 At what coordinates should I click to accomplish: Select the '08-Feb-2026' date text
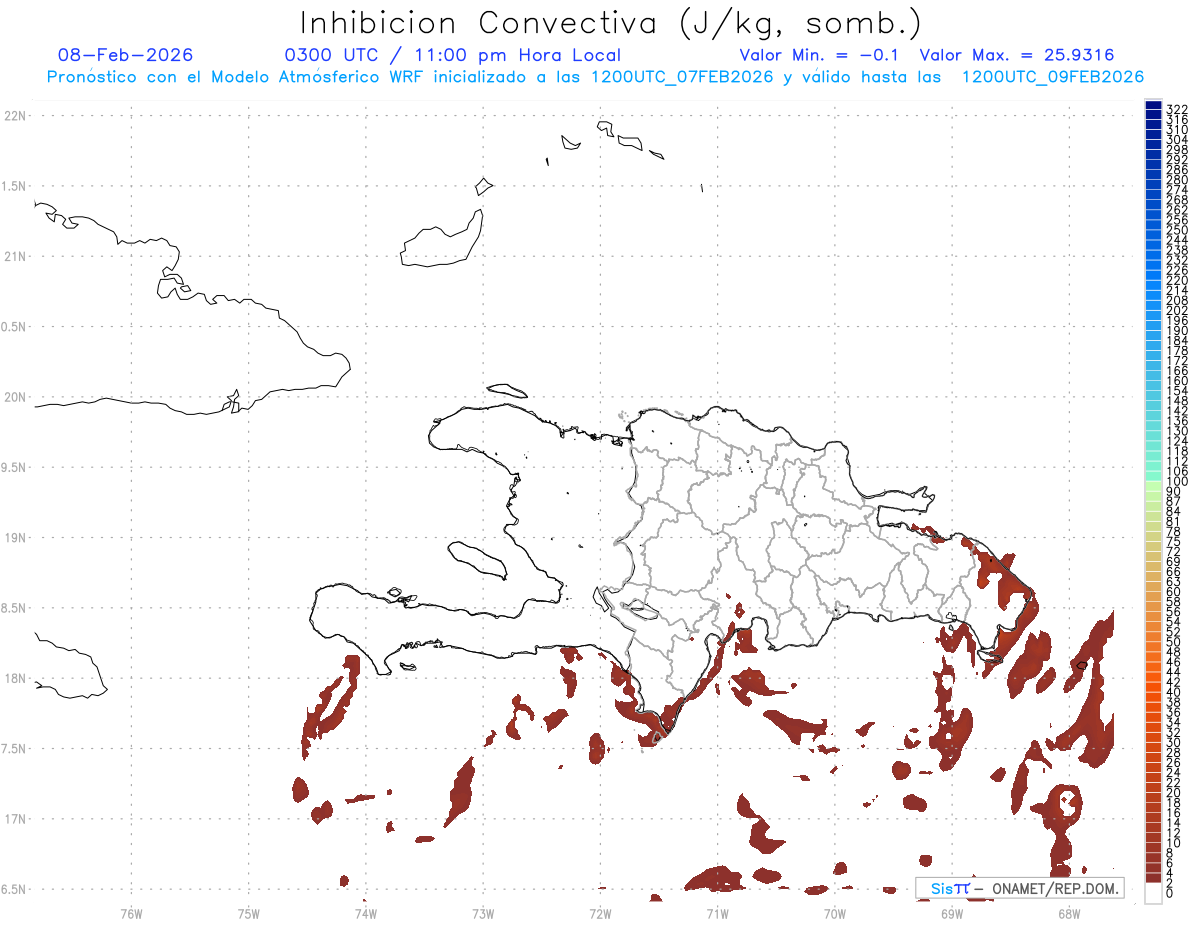click(x=126, y=55)
